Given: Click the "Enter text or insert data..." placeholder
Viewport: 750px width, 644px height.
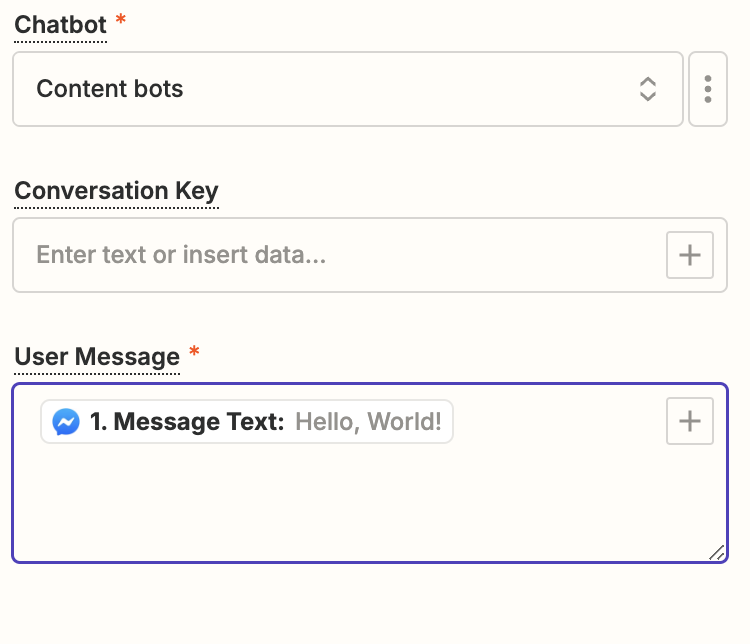Looking at the screenshot, I should [x=181, y=255].
